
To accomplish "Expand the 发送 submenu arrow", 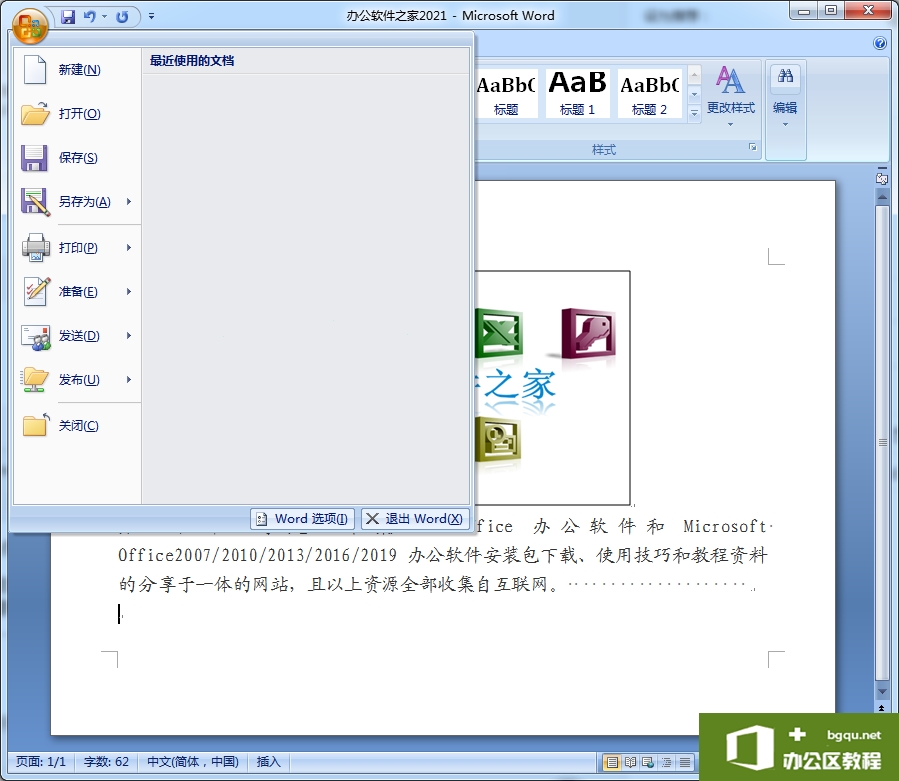I will click(129, 335).
